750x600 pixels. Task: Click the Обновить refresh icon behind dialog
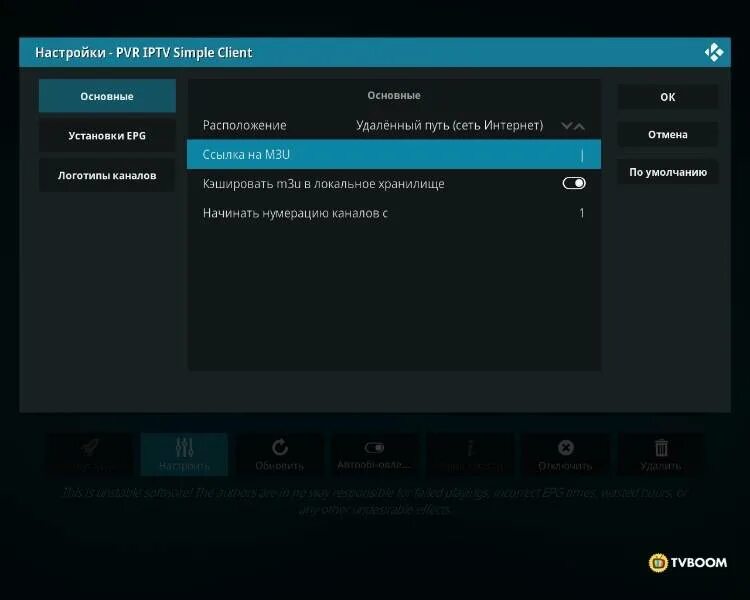tap(280, 448)
